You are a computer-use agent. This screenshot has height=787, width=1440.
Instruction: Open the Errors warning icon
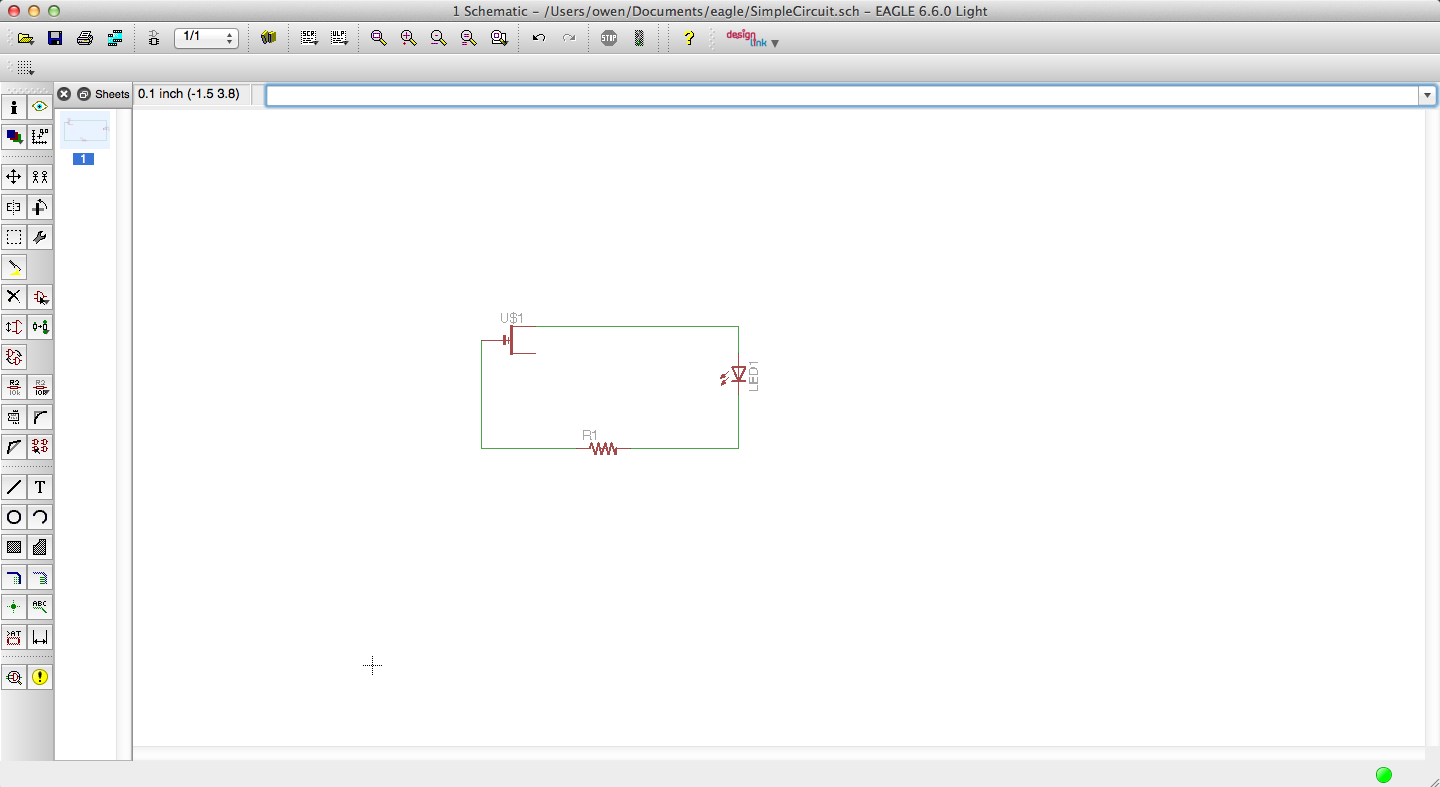[x=40, y=677]
